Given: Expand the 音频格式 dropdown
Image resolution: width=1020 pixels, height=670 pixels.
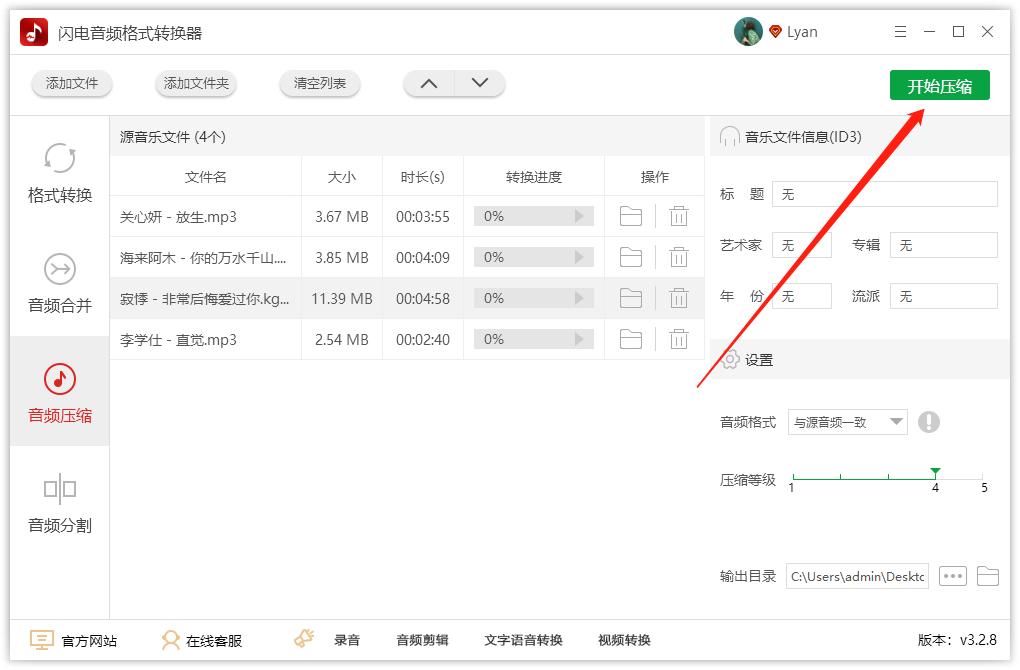Looking at the screenshot, I should (x=847, y=422).
